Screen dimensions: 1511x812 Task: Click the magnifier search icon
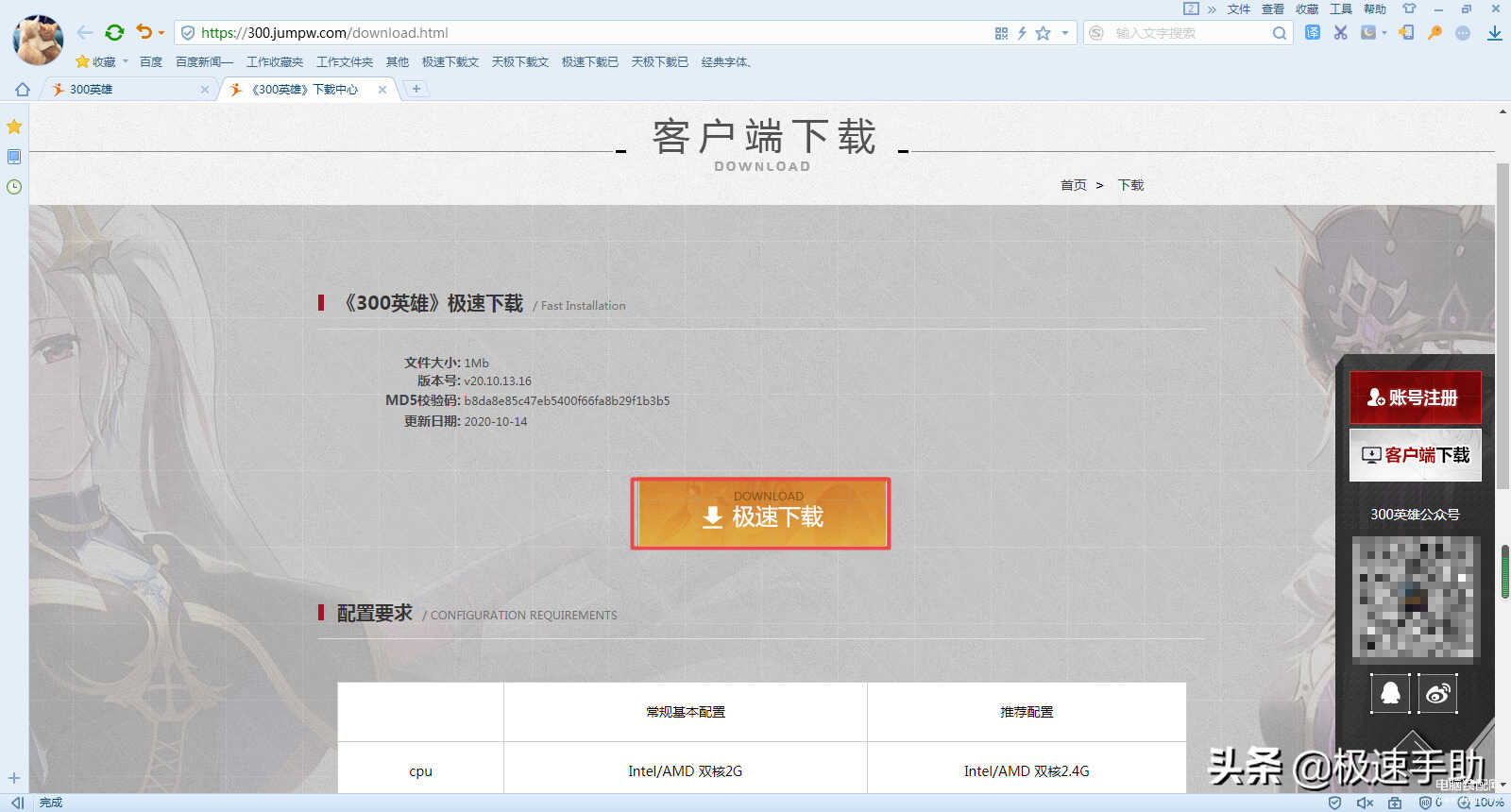1280,33
